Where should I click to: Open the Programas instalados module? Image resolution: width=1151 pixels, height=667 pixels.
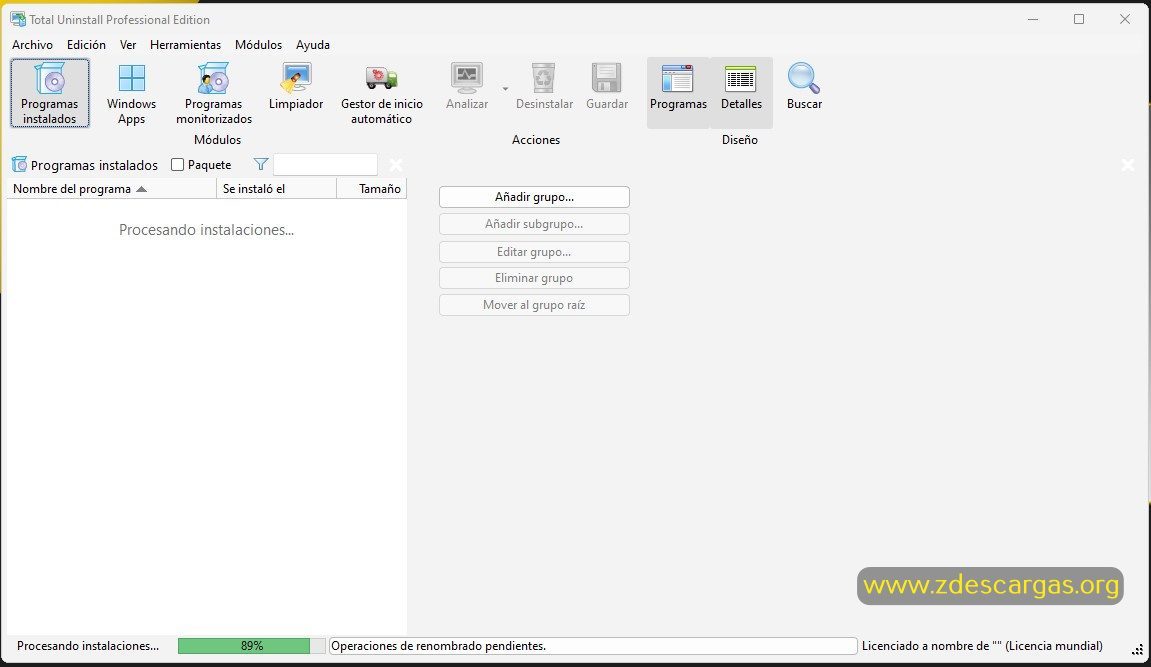(49, 93)
